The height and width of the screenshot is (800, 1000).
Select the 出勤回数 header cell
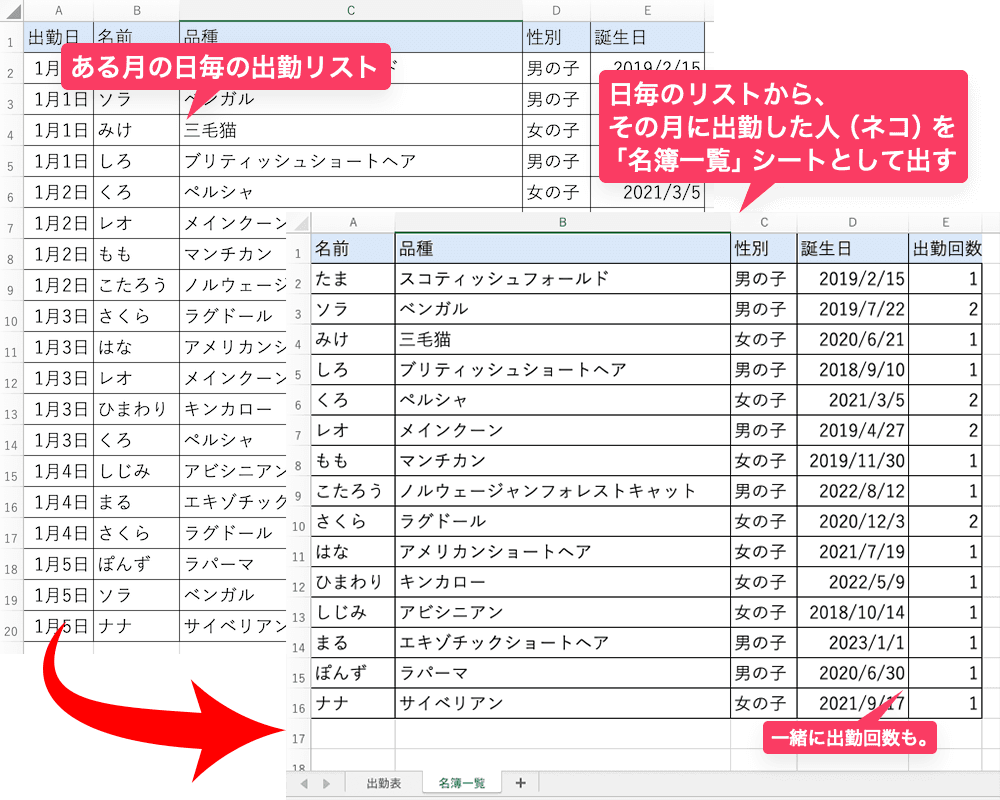pos(945,248)
